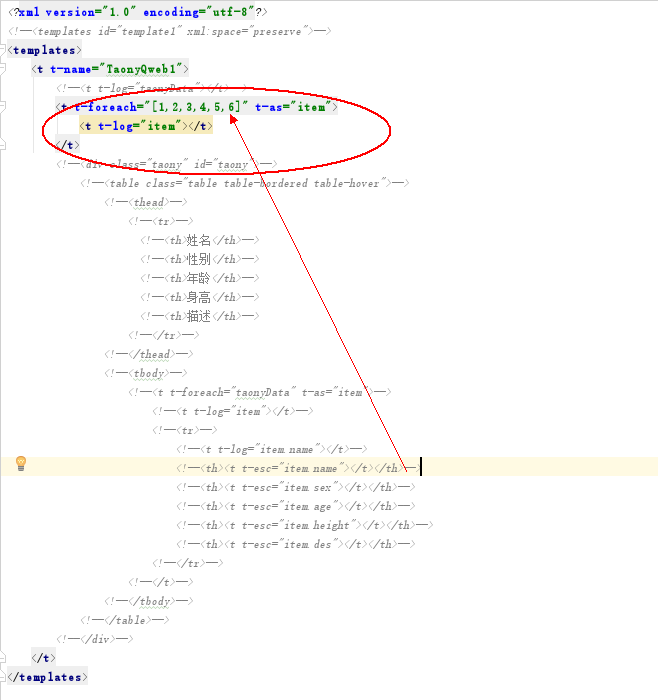The image size is (658, 700).
Task: Click the commented t-foreach="taonyData" line
Action: pos(258,392)
